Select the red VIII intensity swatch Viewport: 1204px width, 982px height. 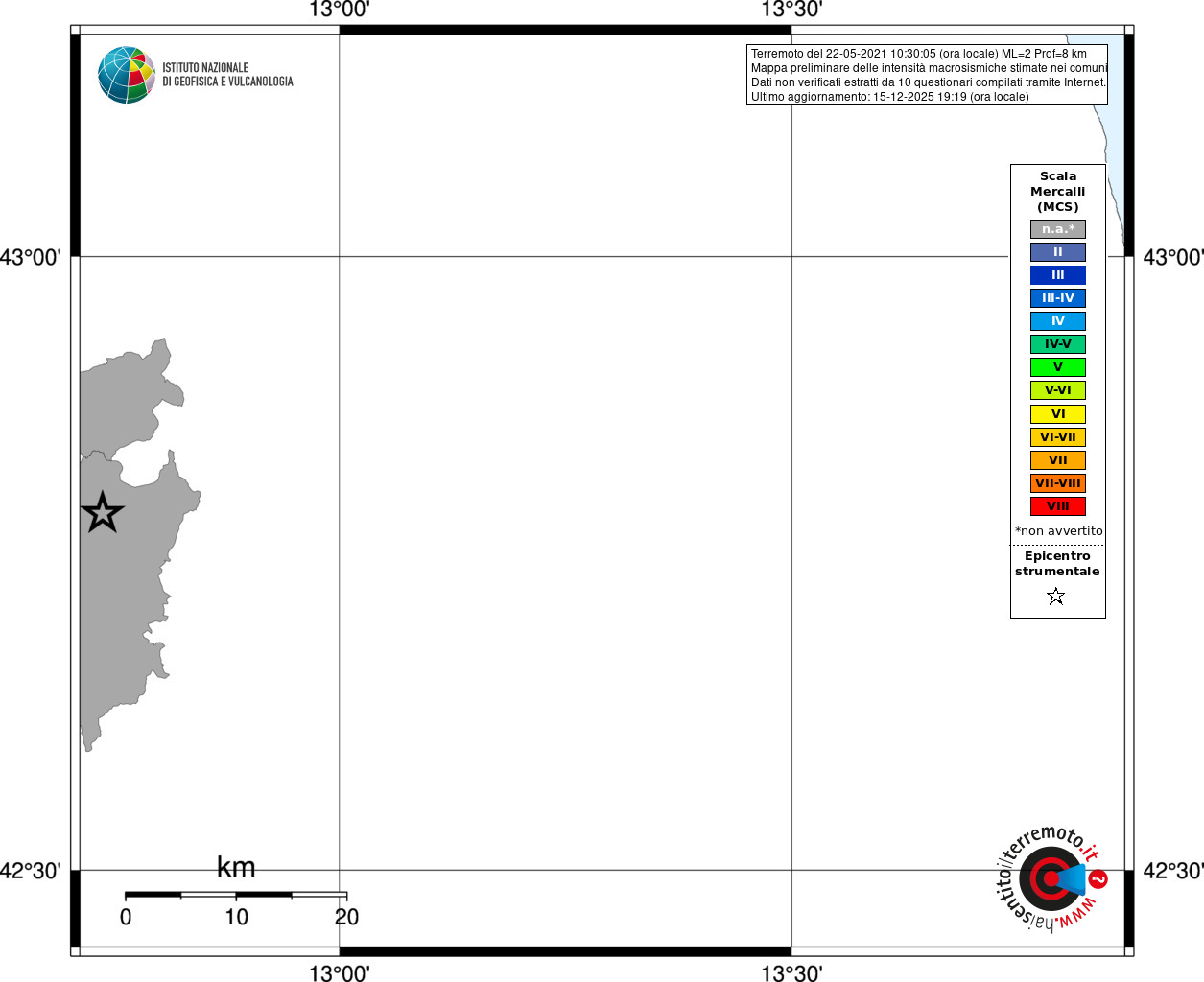[x=1058, y=506]
